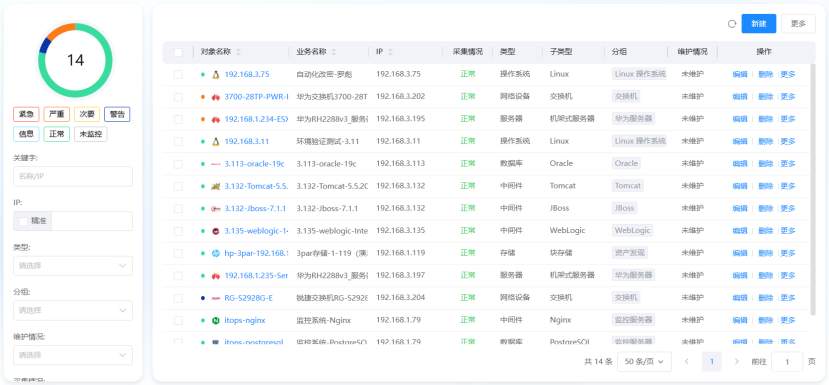Check the row for 192.168.3.75

click(x=178, y=75)
